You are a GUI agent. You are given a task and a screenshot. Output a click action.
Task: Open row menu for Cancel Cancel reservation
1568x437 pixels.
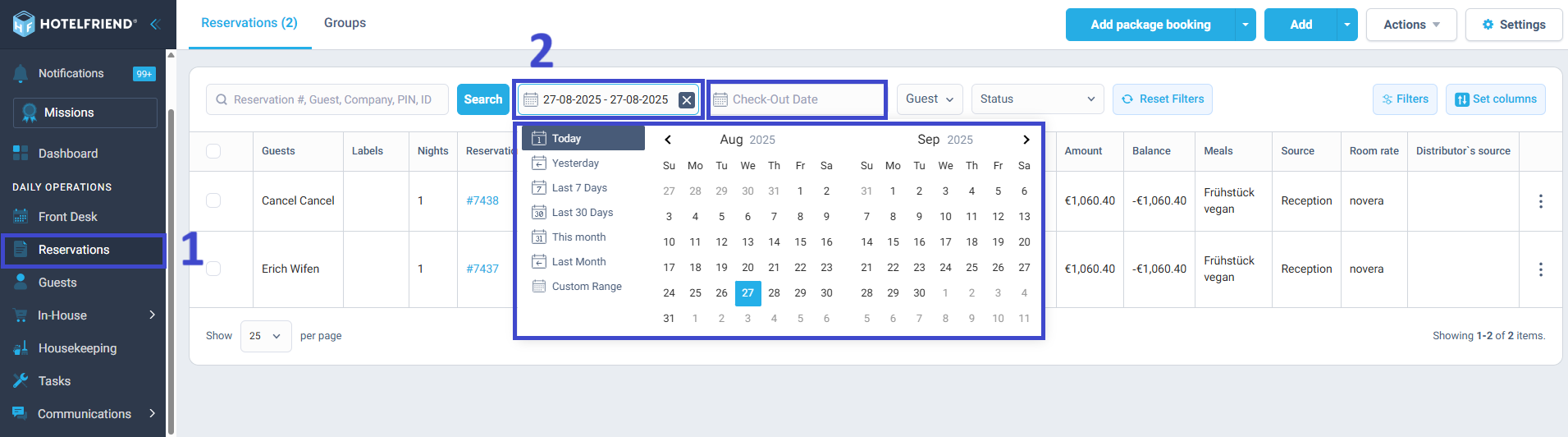point(1541,201)
